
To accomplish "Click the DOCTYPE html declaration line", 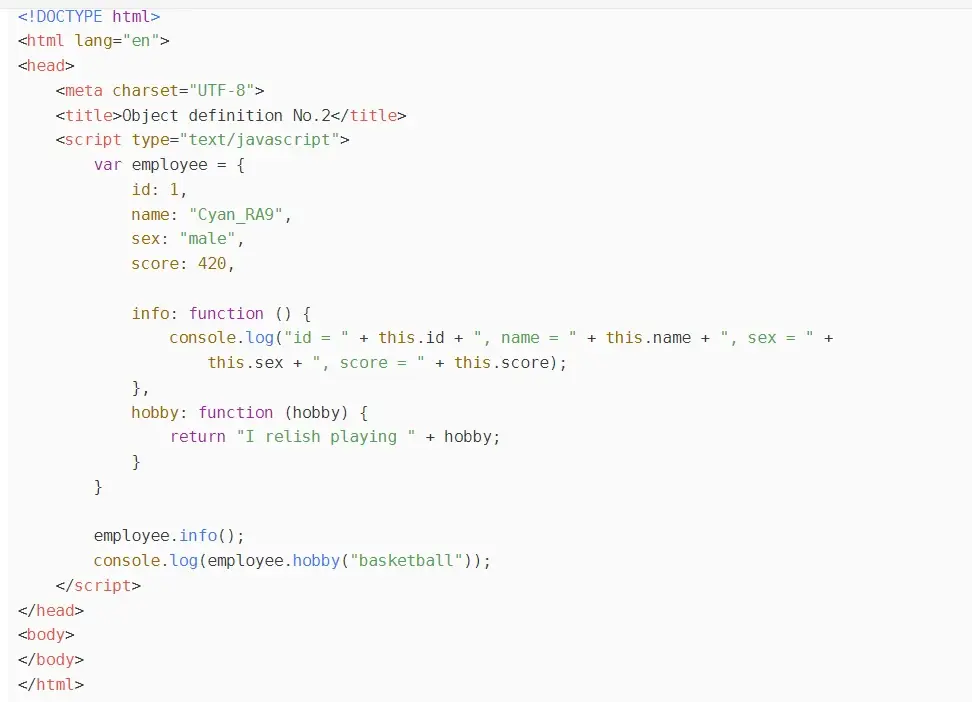I will click(89, 16).
